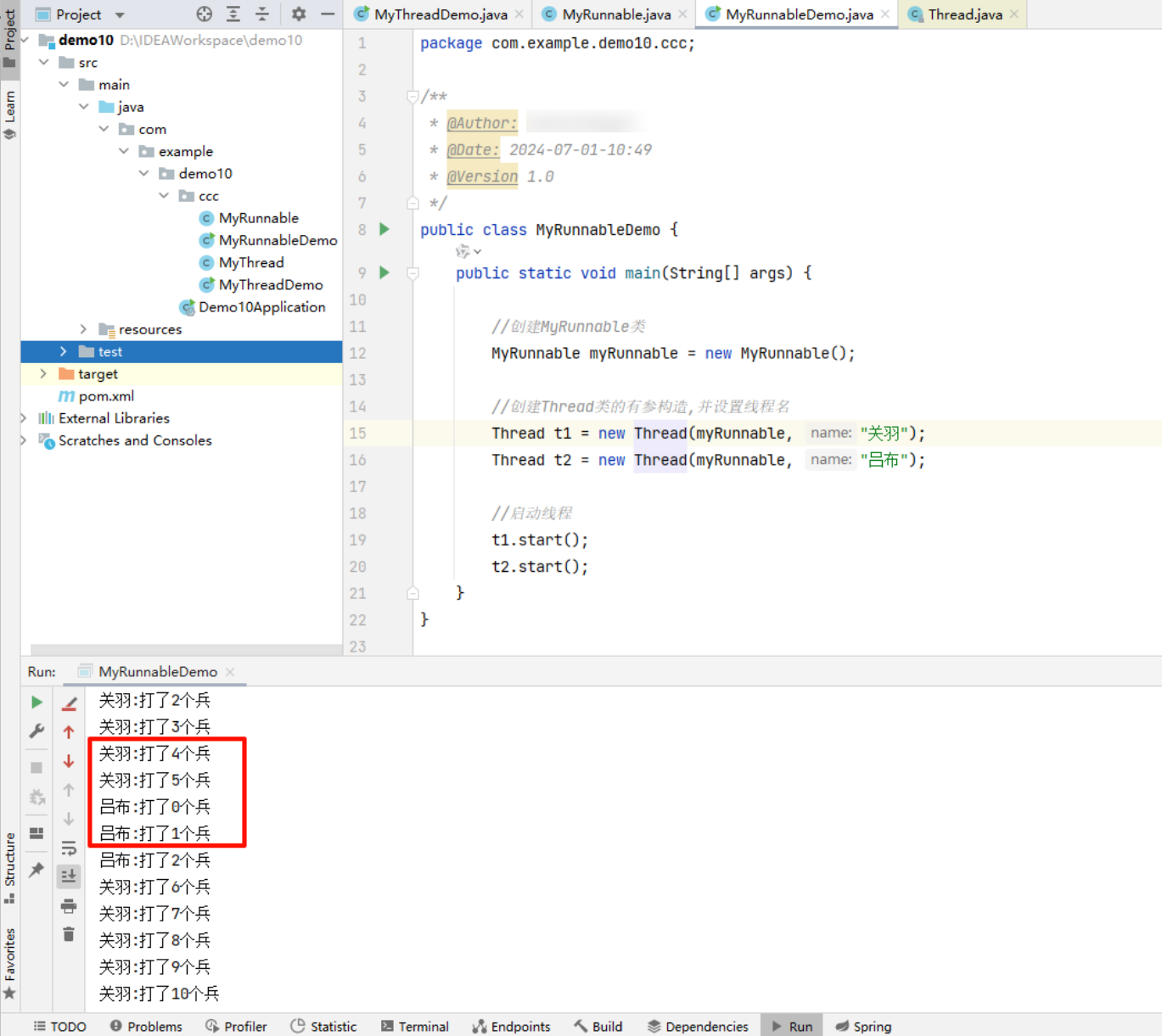The width and height of the screenshot is (1162, 1036).
Task: Click the Expand All icon in Project toolbar
Action: click(233, 14)
